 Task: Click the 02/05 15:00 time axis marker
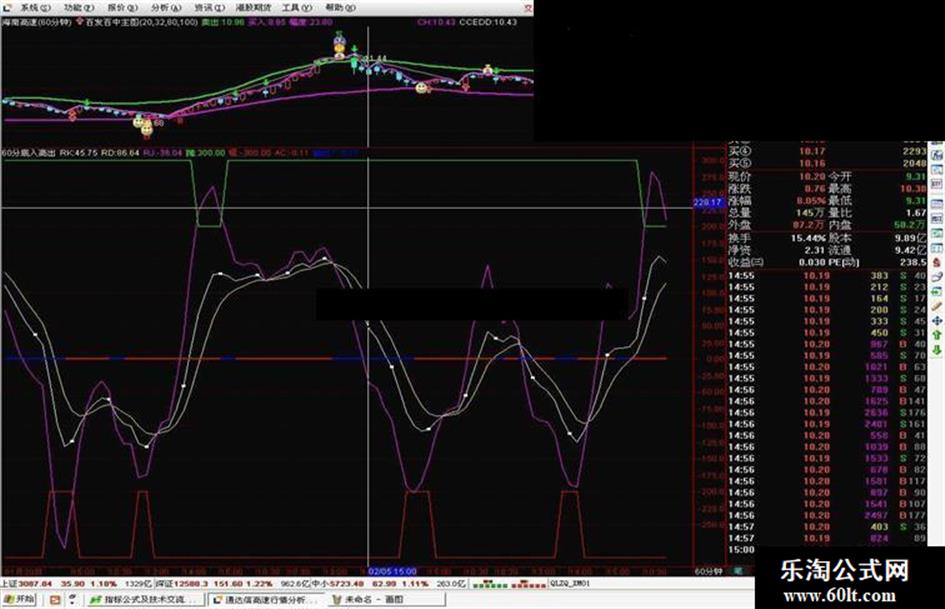pyautogui.click(x=392, y=571)
